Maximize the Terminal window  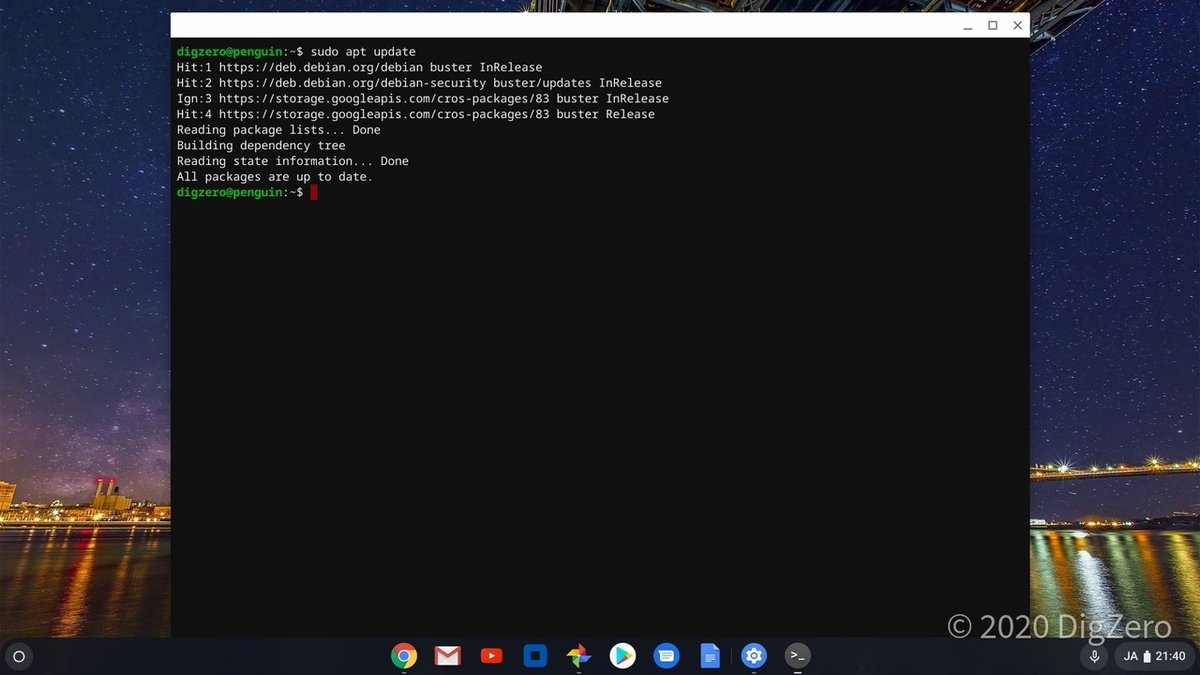[993, 25]
